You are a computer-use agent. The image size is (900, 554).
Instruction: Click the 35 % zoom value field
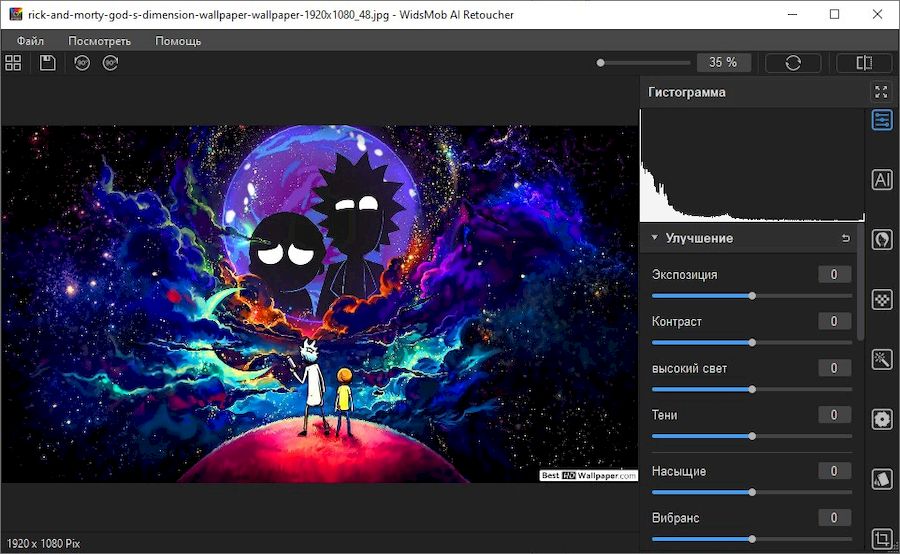[723, 63]
